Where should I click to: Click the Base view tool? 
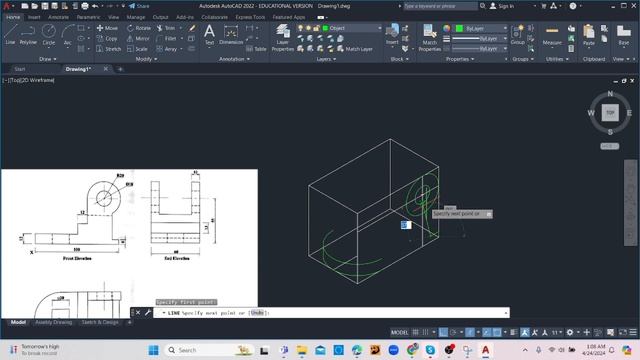coord(623,35)
